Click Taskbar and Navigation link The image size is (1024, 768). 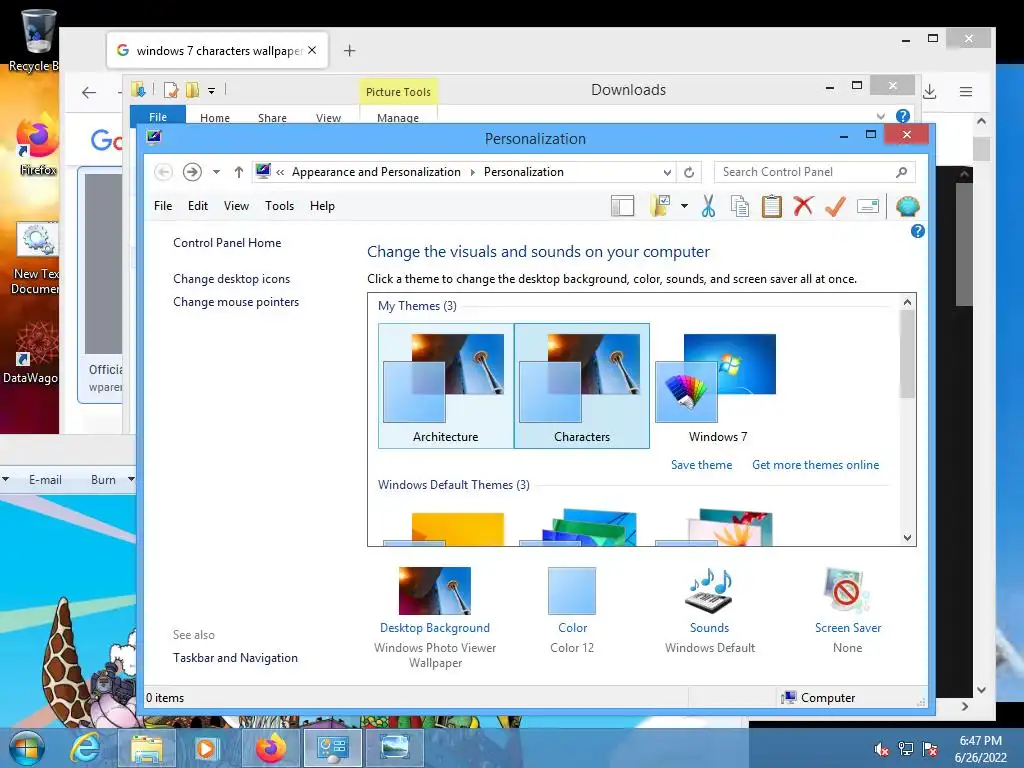pos(235,658)
